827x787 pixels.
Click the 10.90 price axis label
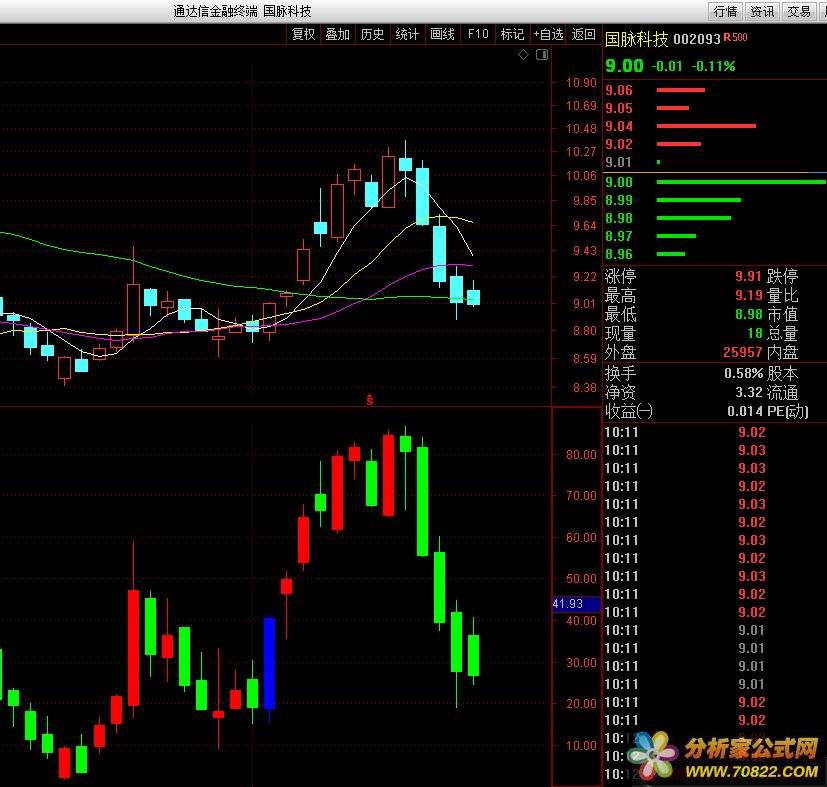tap(581, 83)
